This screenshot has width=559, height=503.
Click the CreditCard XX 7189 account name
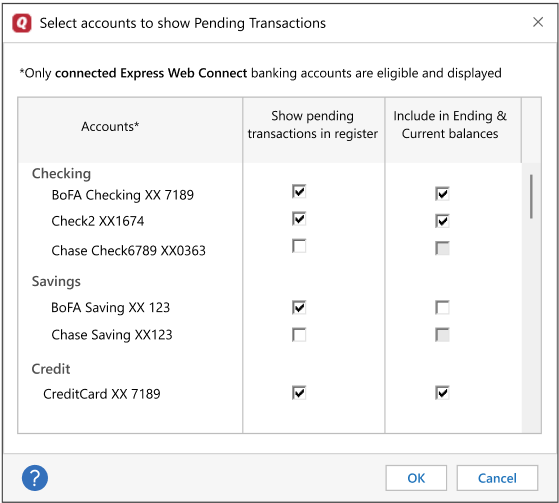102,394
